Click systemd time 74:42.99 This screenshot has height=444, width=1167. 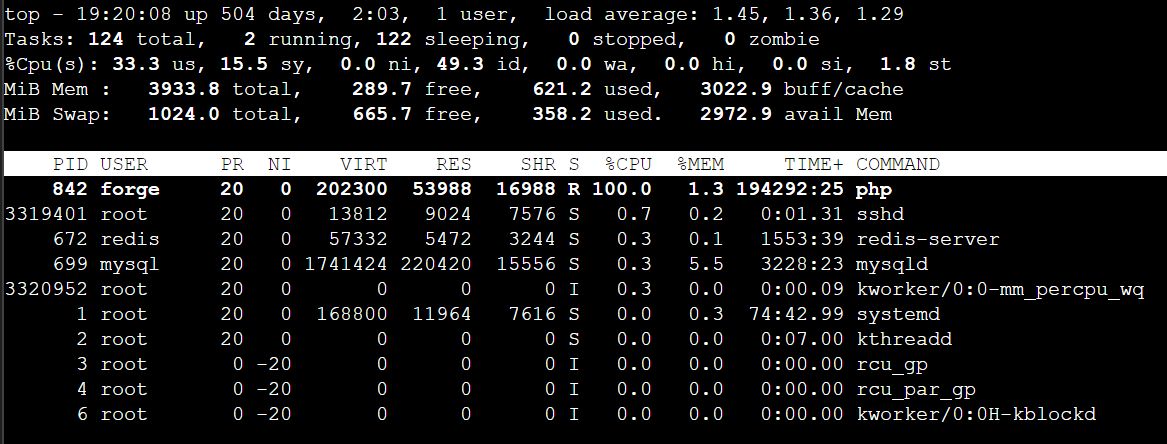point(796,314)
